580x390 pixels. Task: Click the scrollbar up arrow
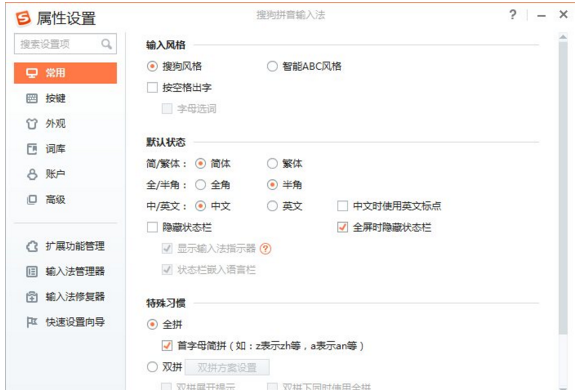click(x=563, y=37)
